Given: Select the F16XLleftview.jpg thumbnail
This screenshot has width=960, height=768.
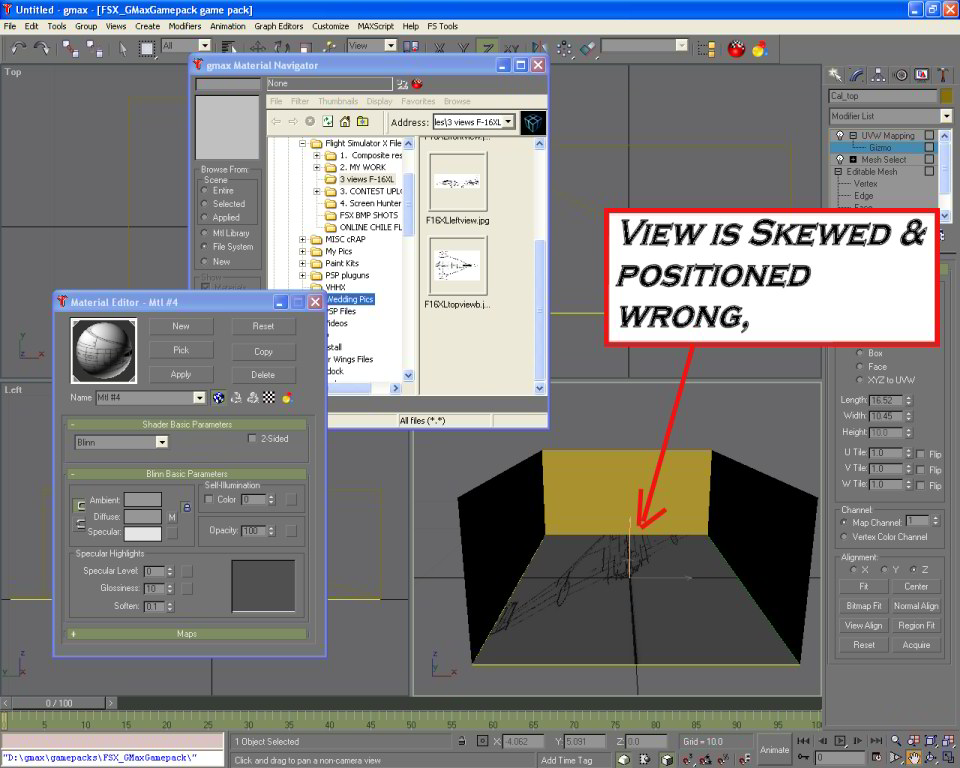Looking at the screenshot, I should (x=458, y=182).
